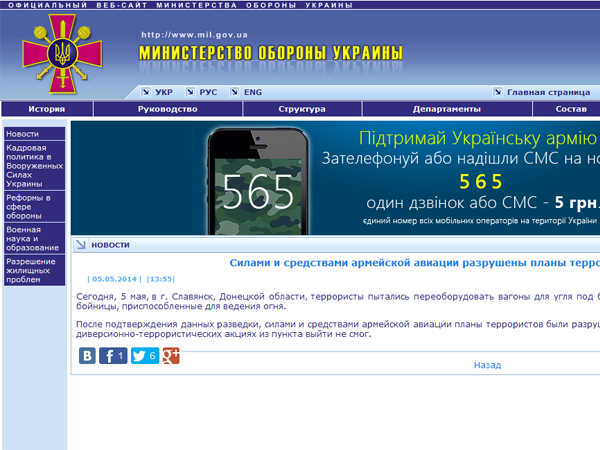Viewport: 600px width, 450px height.
Task: Switch language to РУС
Action: [x=207, y=92]
